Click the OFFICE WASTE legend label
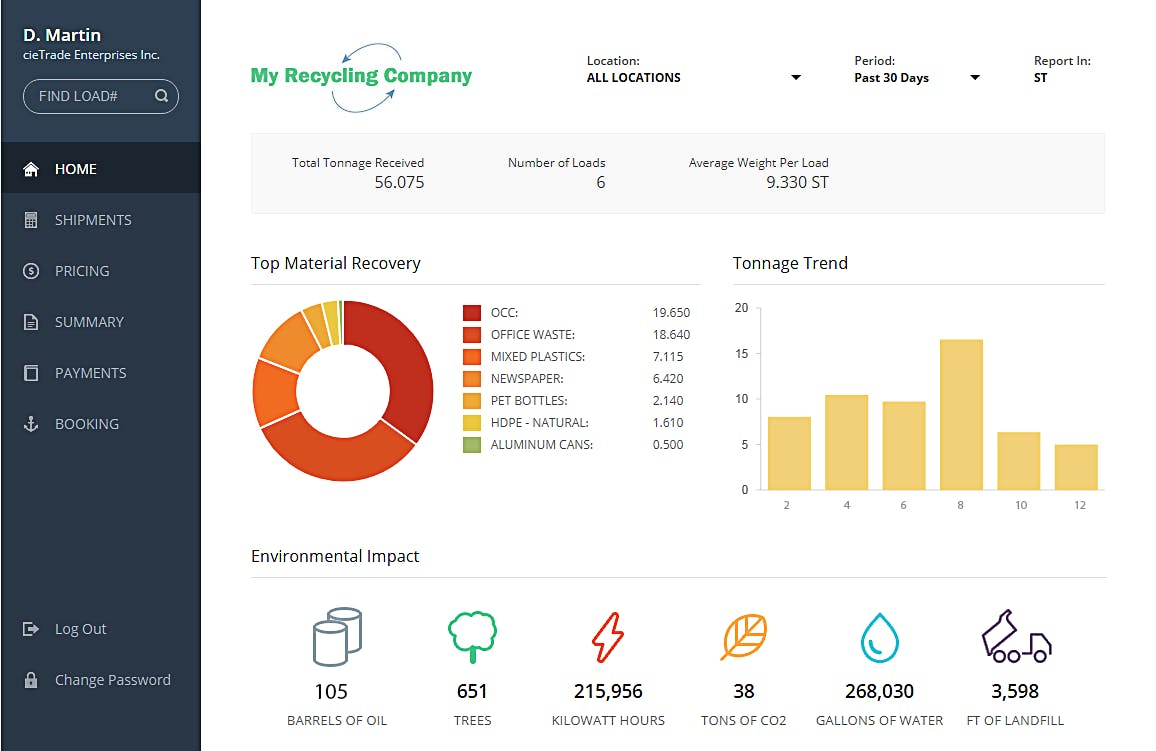This screenshot has height=751, width=1156. [x=533, y=335]
